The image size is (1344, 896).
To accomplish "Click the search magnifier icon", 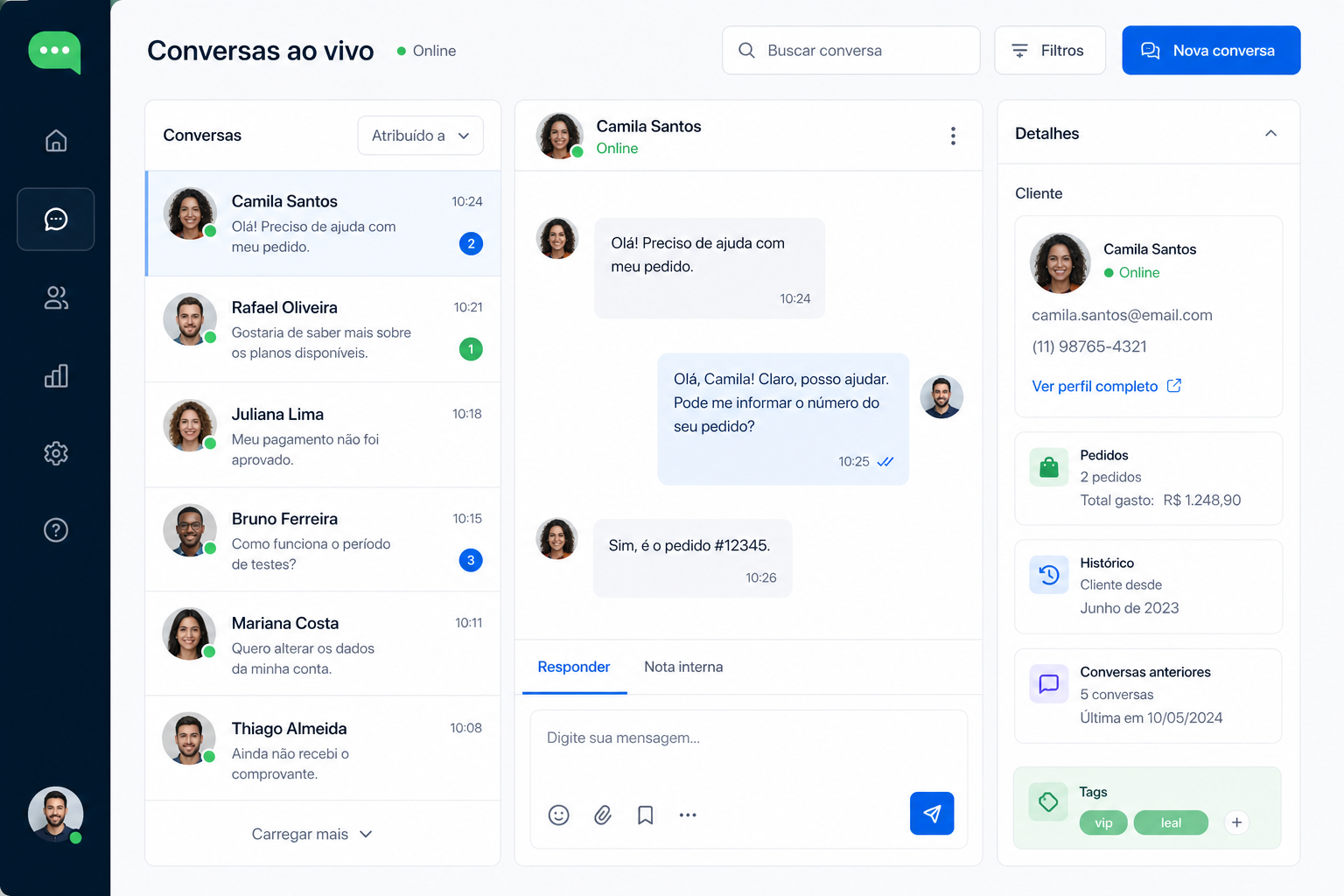I will tap(746, 51).
